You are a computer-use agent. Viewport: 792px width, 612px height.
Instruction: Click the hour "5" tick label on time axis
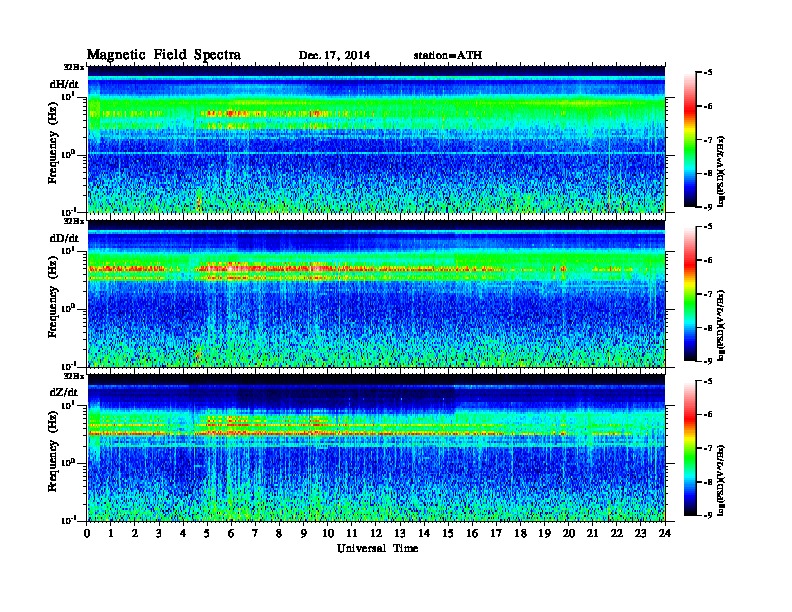click(x=207, y=533)
